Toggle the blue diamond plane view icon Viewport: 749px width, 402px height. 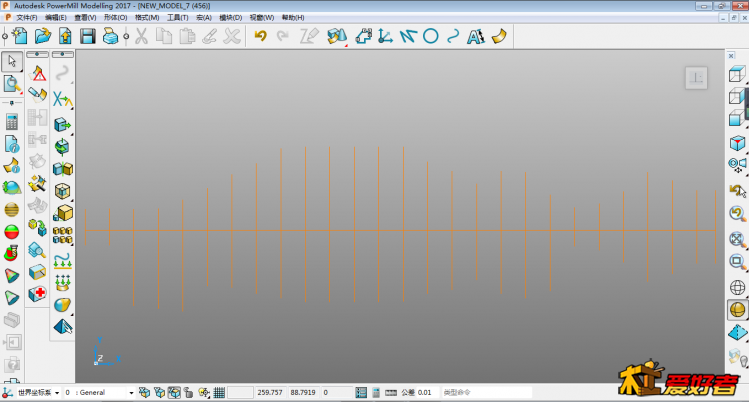click(737, 332)
